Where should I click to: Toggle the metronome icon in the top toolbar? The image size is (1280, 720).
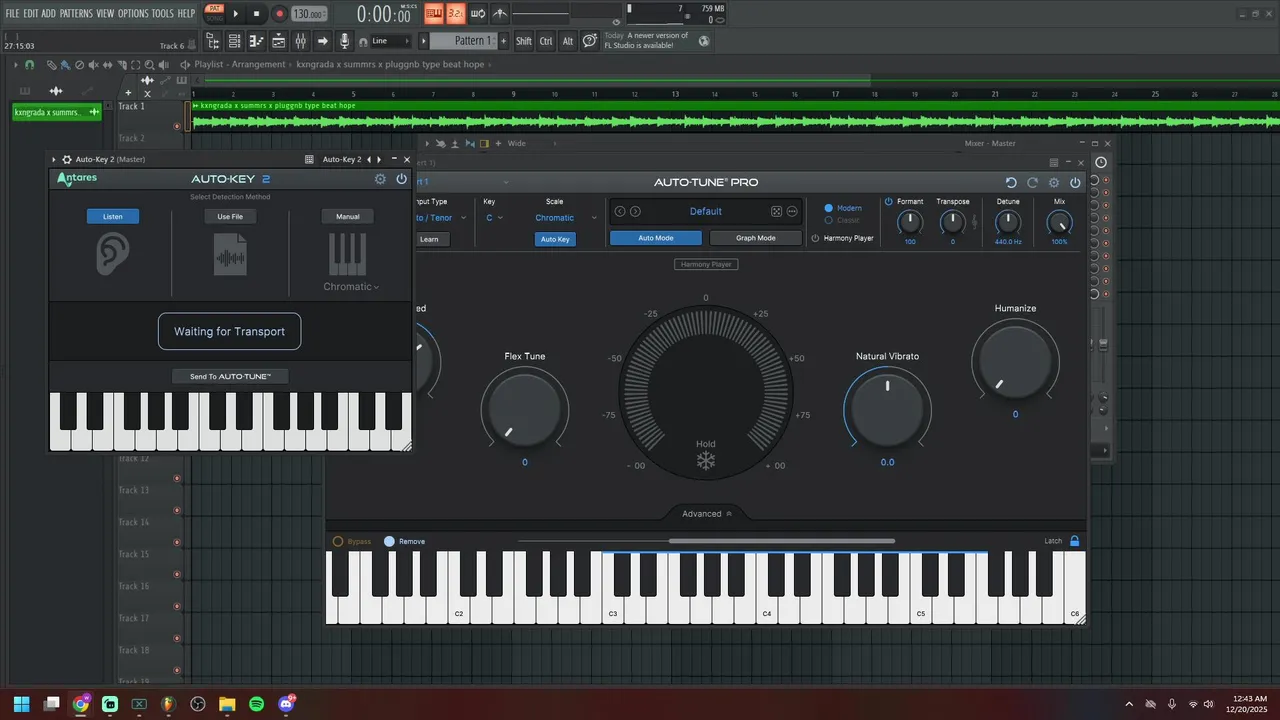coord(500,14)
